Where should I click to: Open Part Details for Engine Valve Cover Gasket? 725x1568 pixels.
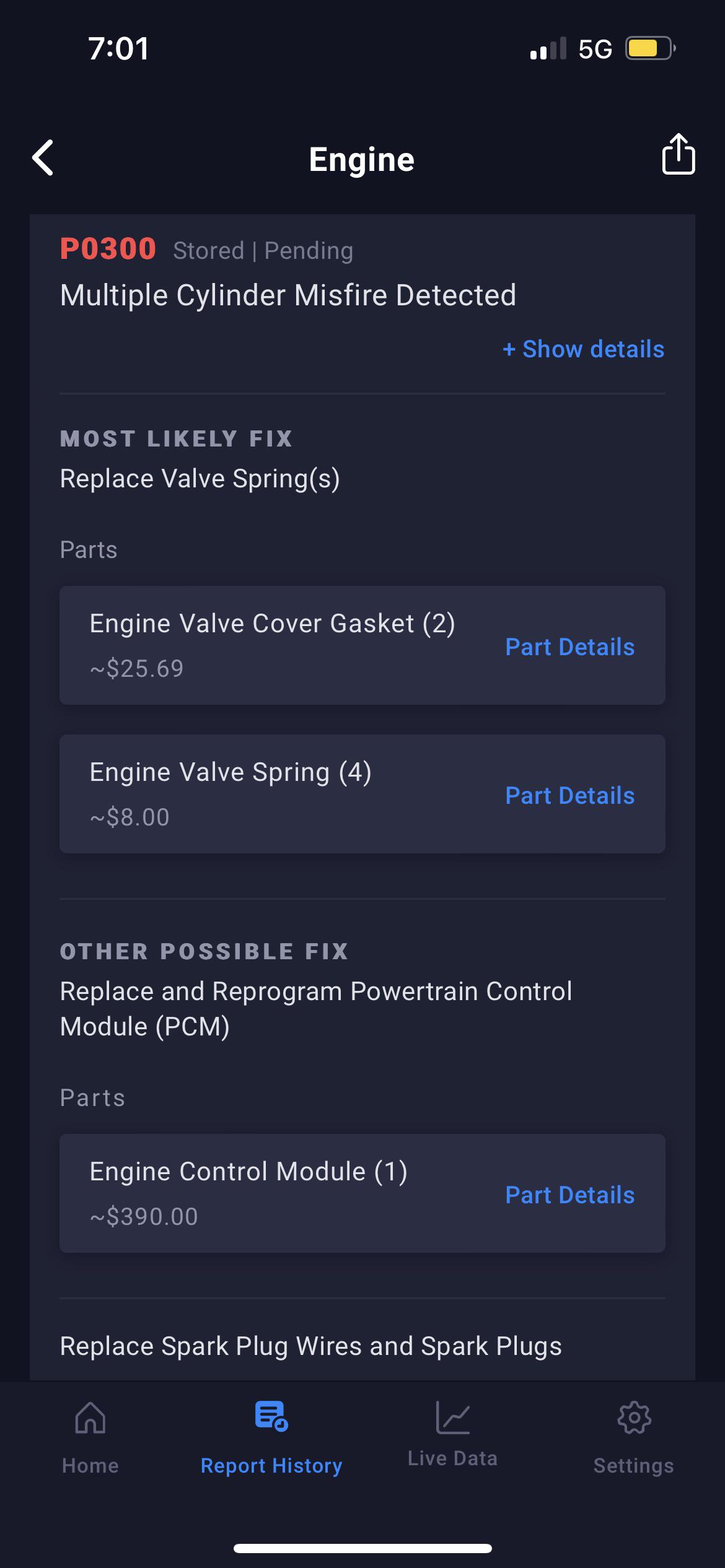[569, 647]
